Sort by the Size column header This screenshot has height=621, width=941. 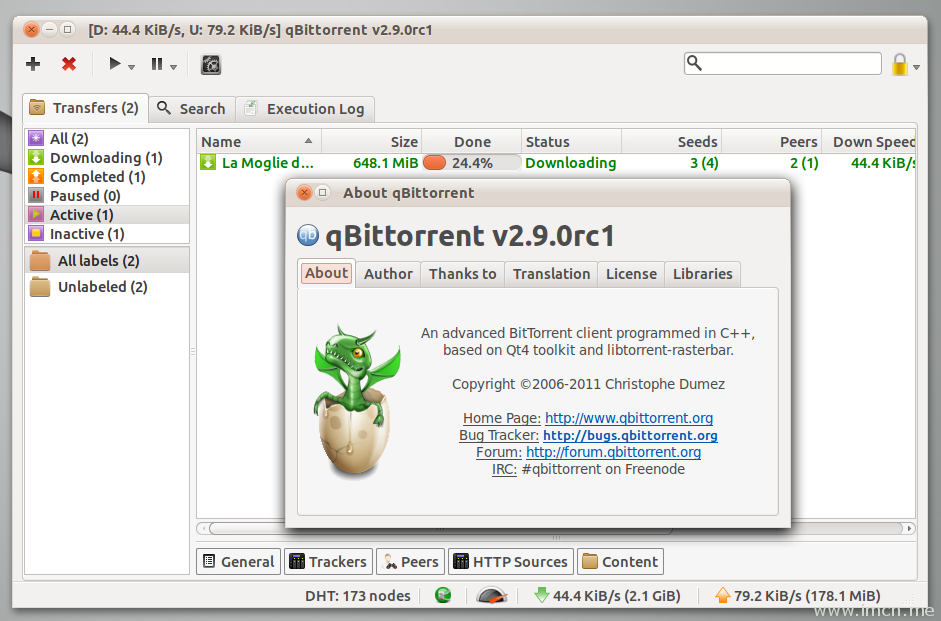coord(371,142)
